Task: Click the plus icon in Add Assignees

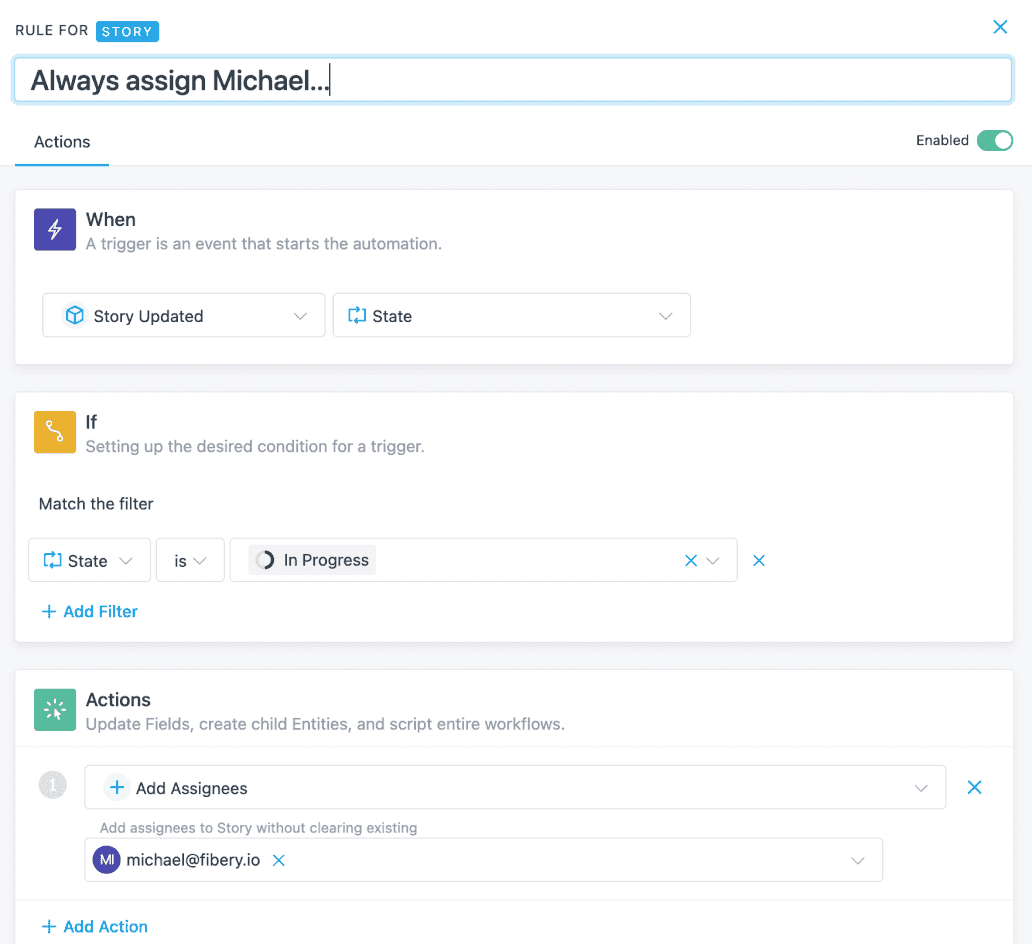Action: (116, 787)
